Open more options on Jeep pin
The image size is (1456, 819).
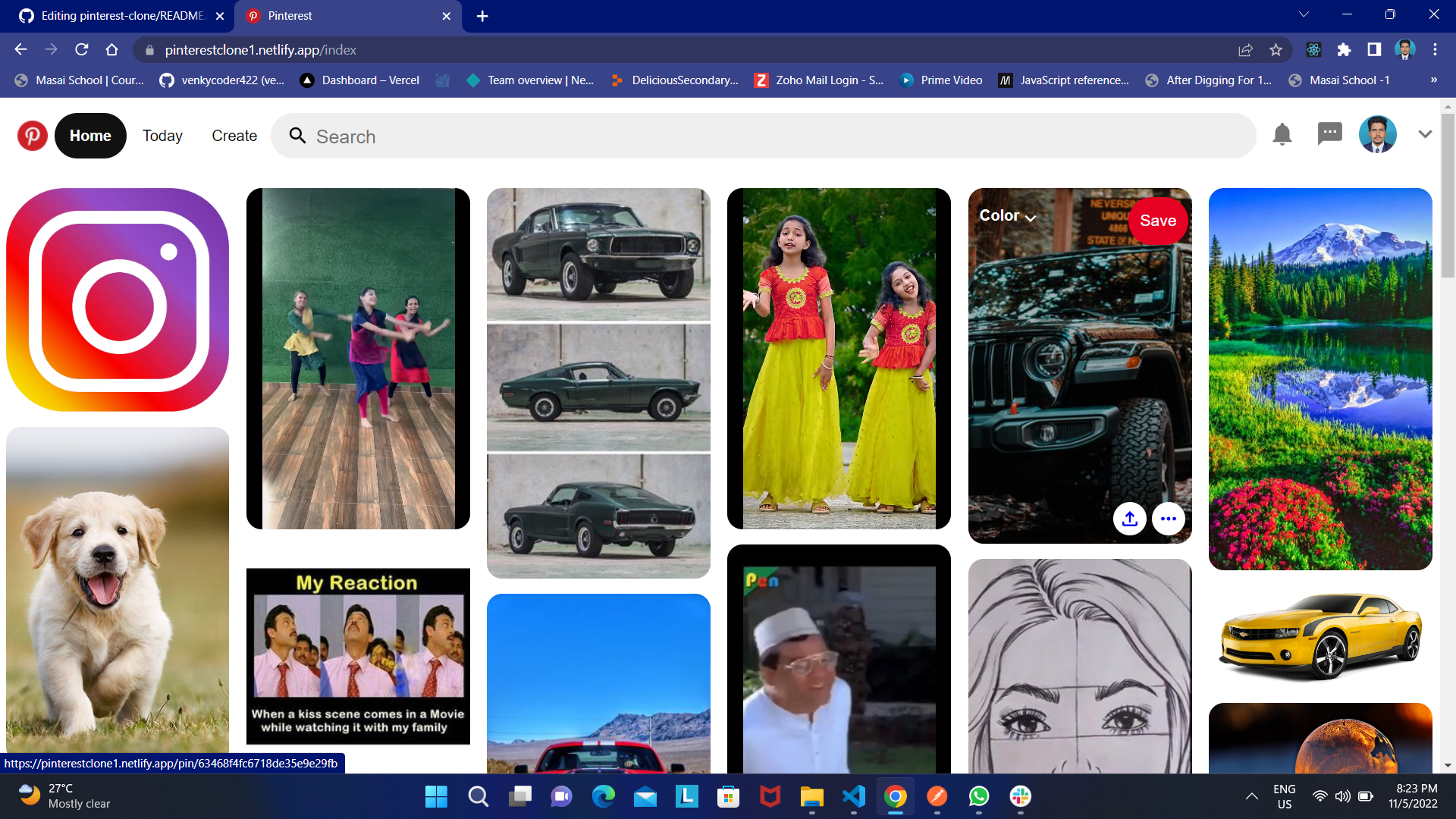click(x=1169, y=519)
